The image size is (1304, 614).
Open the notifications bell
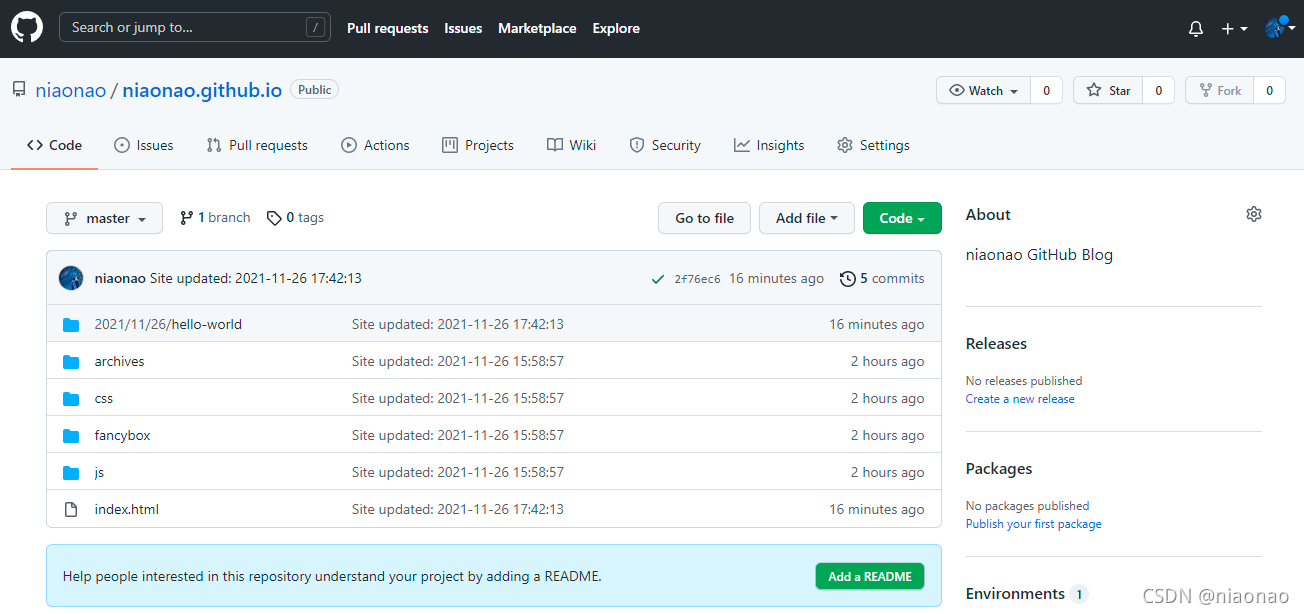[x=1196, y=29]
